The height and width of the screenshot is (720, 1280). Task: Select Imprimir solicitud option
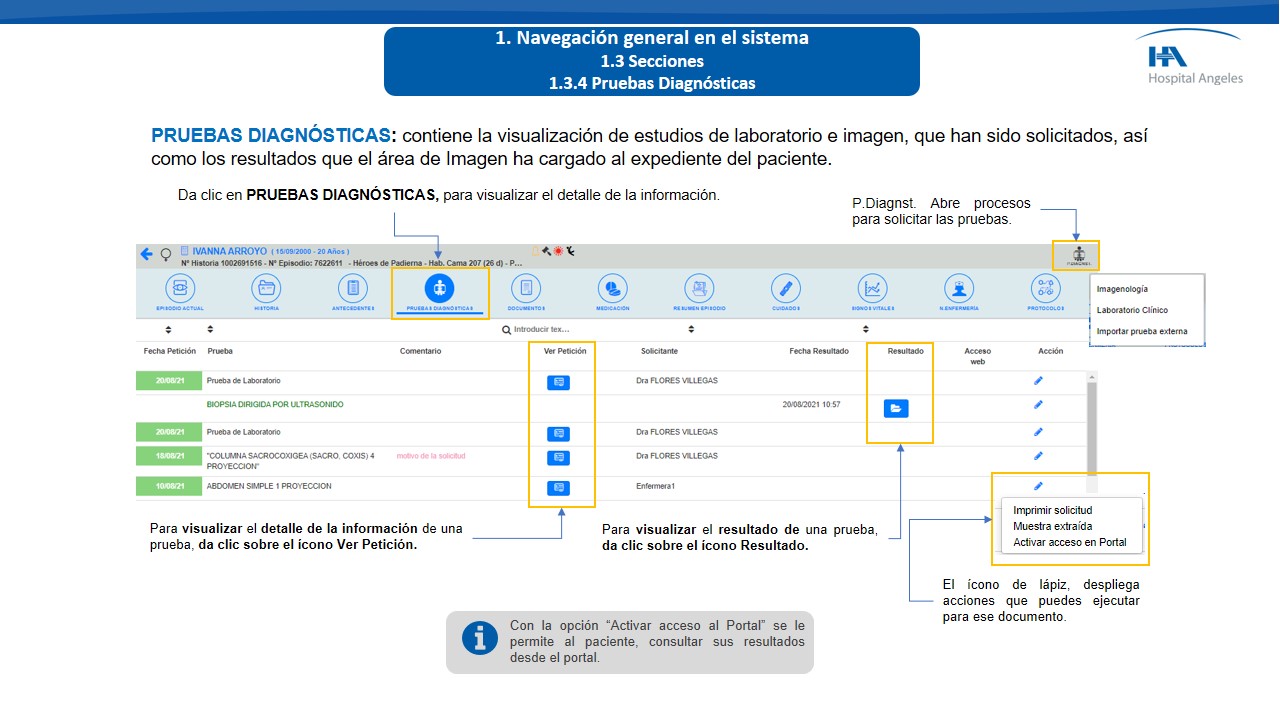[1052, 510]
